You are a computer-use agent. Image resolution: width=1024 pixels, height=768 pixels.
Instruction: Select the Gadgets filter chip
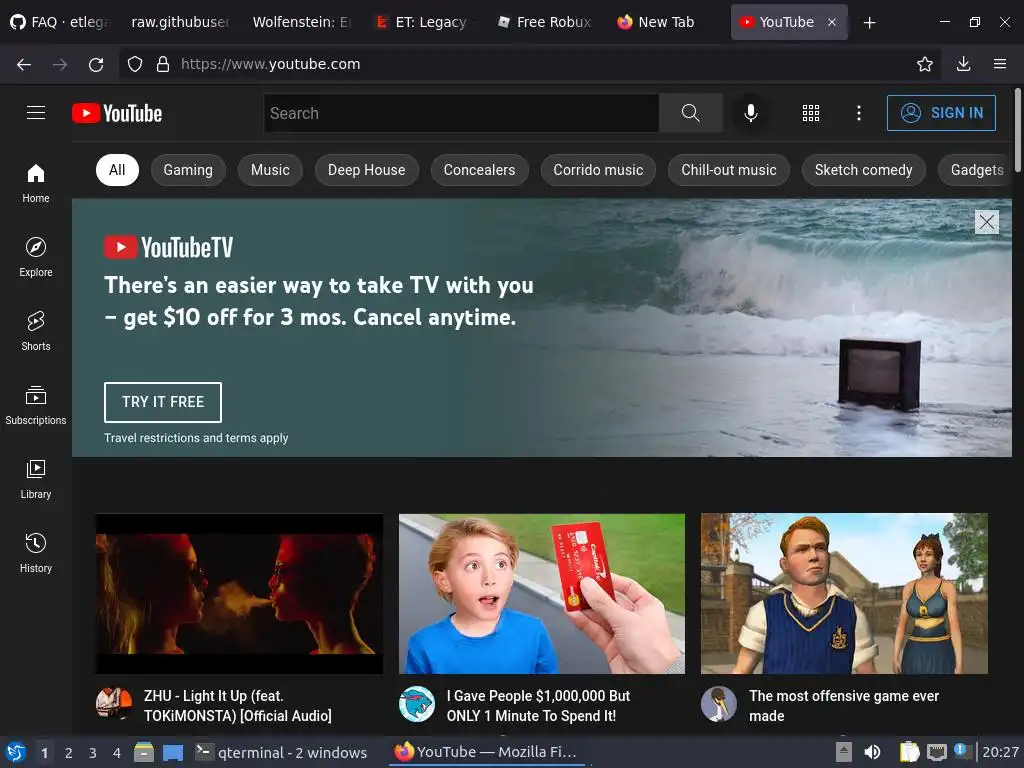coord(976,170)
